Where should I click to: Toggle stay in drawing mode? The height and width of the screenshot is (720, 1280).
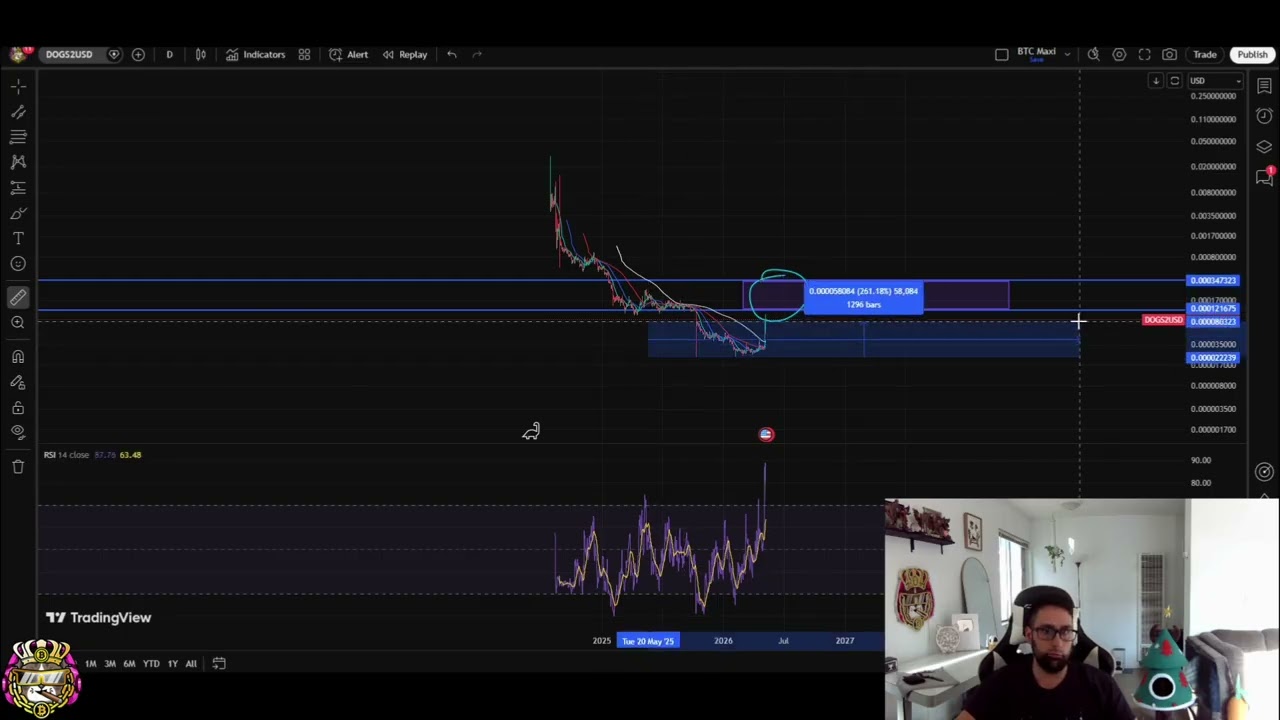pyautogui.click(x=18, y=382)
